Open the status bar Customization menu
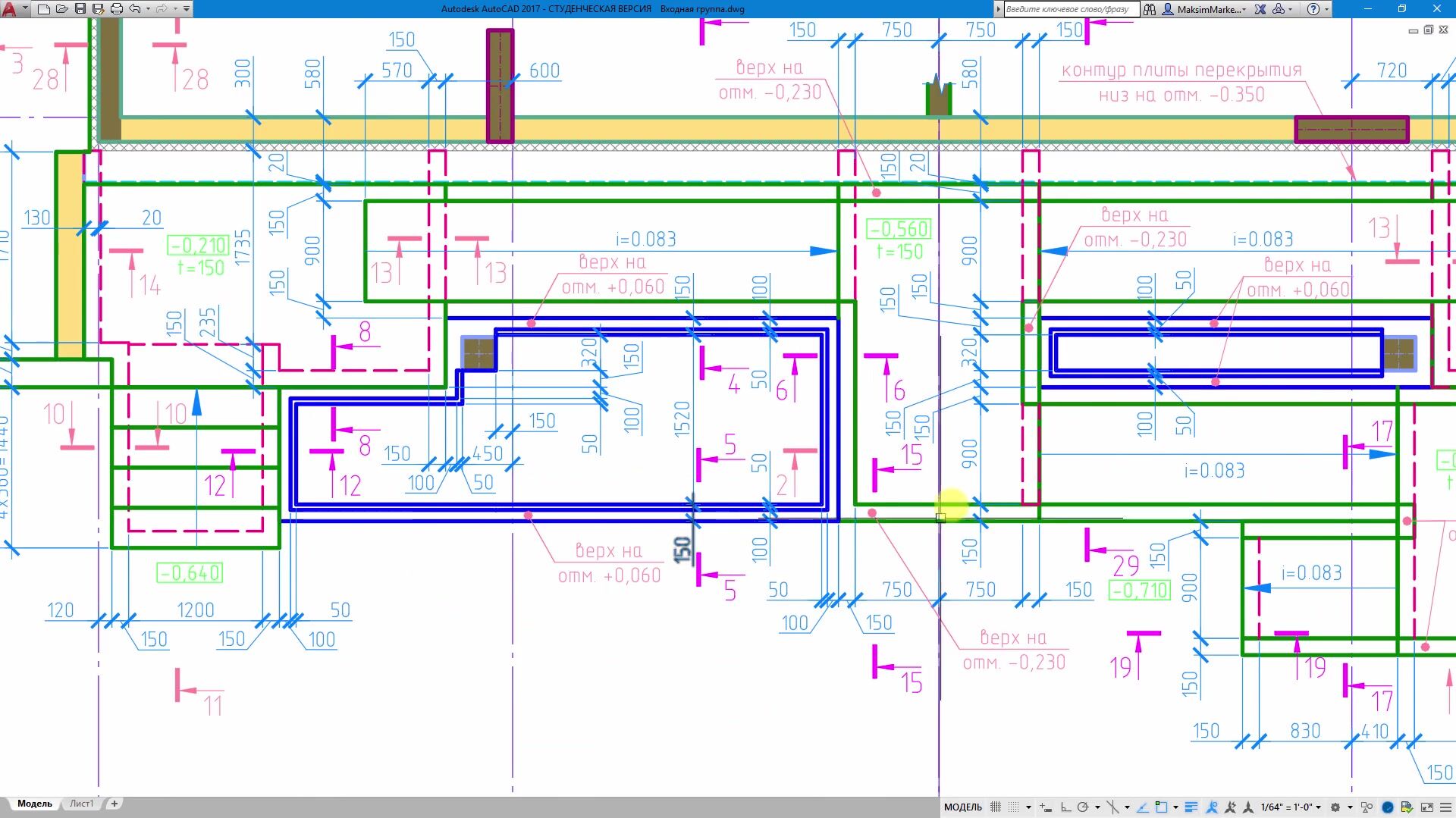 (x=1445, y=807)
